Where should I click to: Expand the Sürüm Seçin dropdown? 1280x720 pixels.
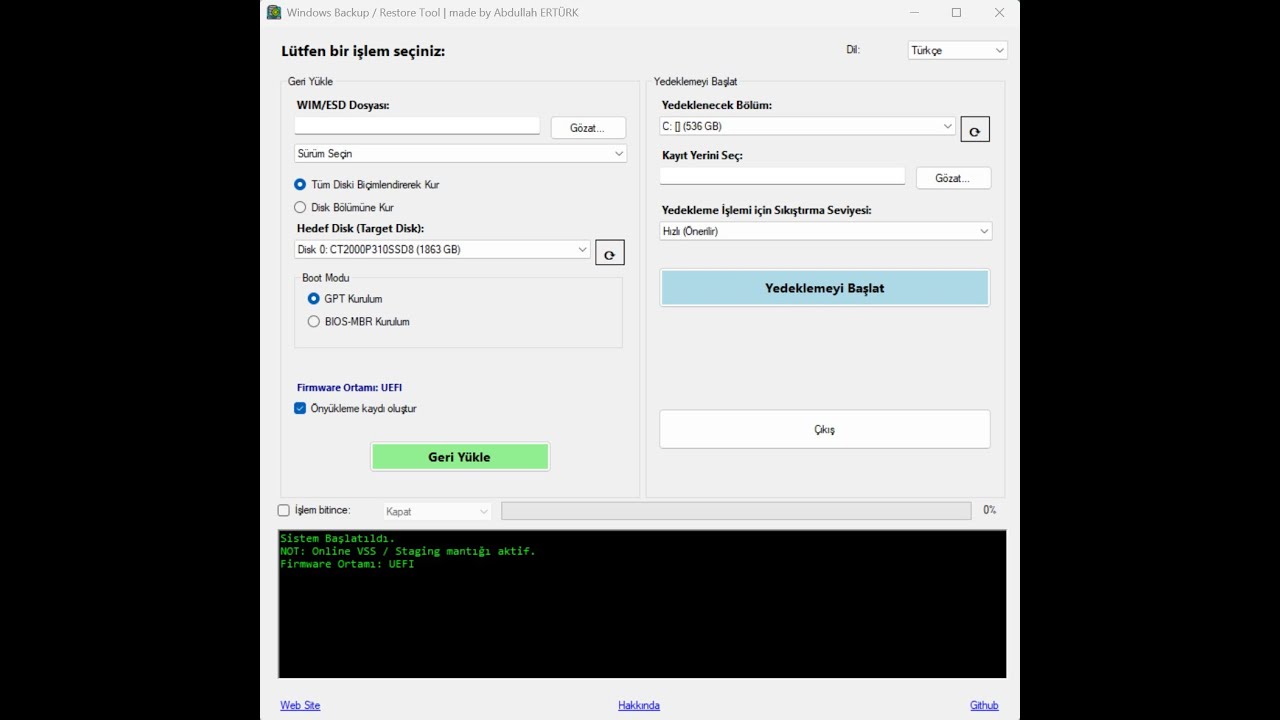460,153
